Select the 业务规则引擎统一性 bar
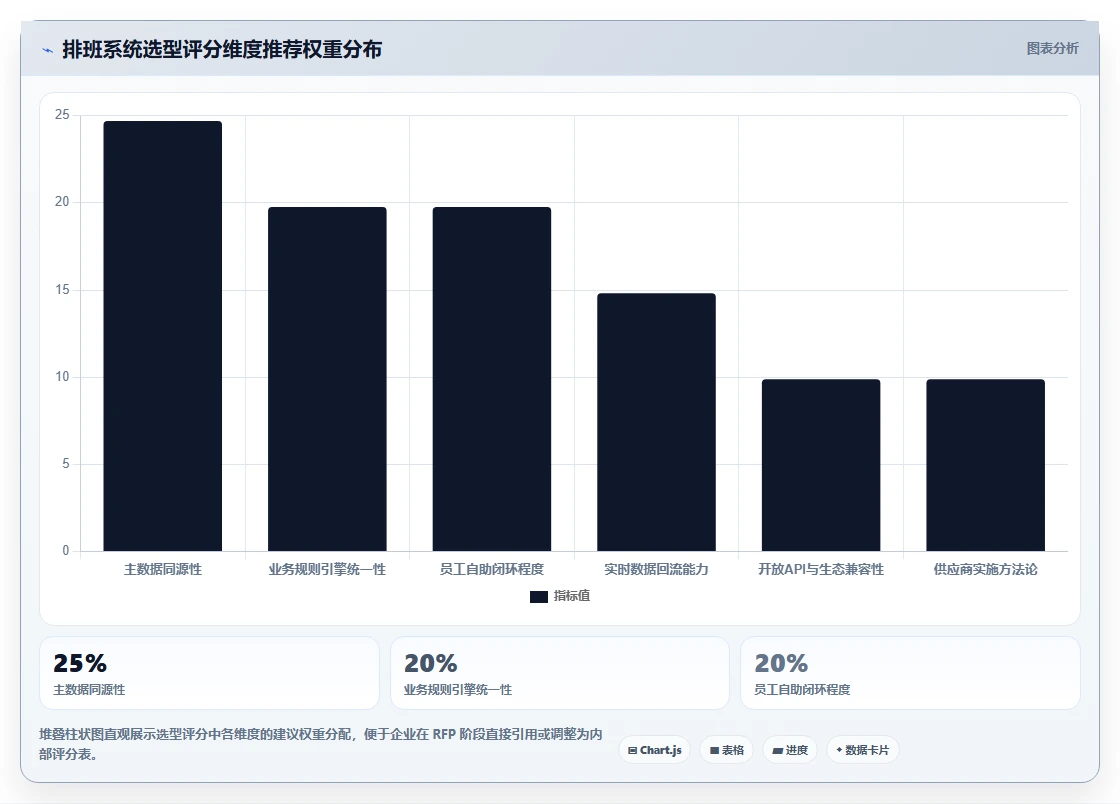The width and height of the screenshot is (1120, 804). pyautogui.click(x=327, y=379)
